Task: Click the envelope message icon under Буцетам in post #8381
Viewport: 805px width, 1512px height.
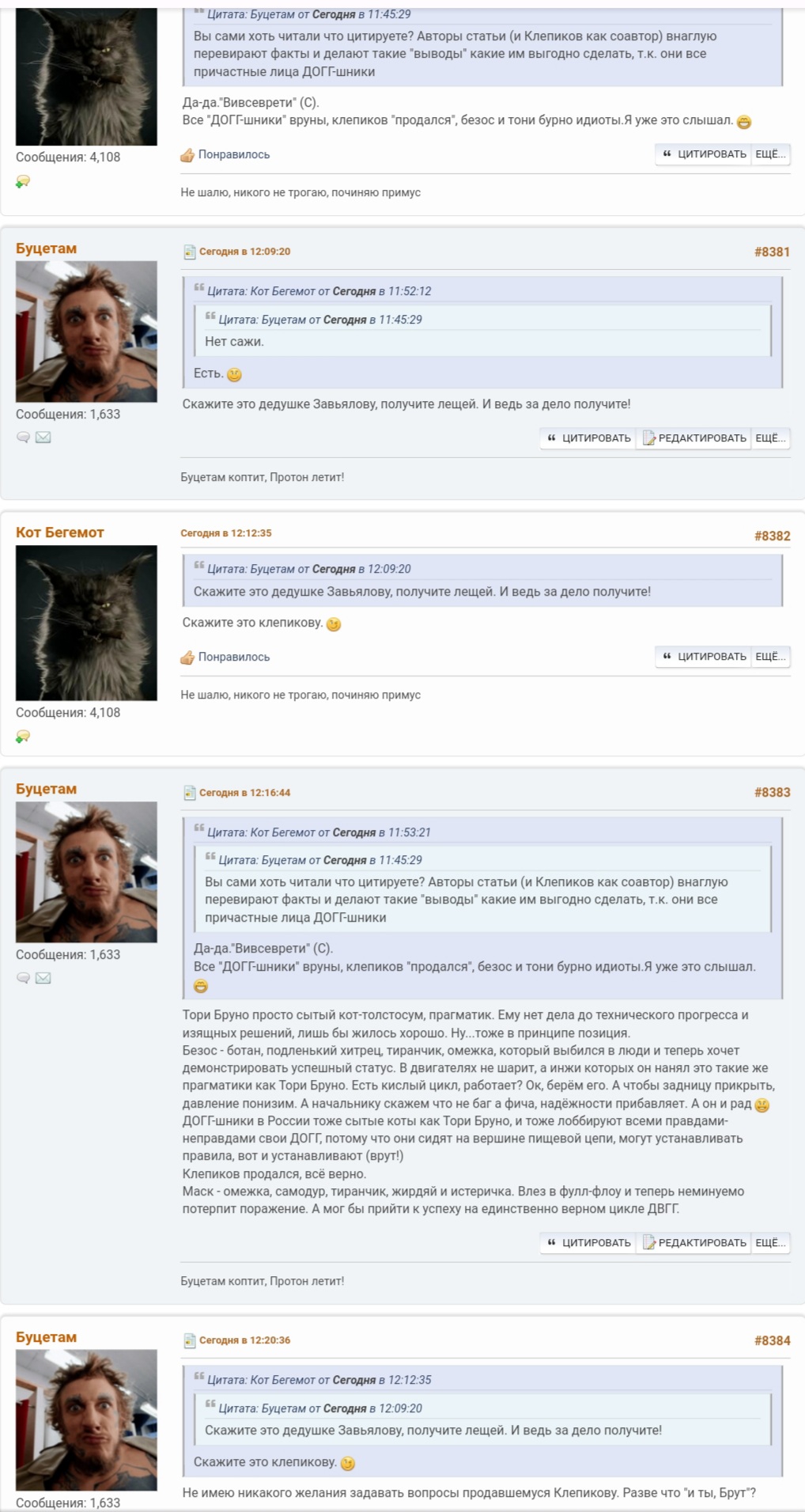Action: click(x=43, y=437)
